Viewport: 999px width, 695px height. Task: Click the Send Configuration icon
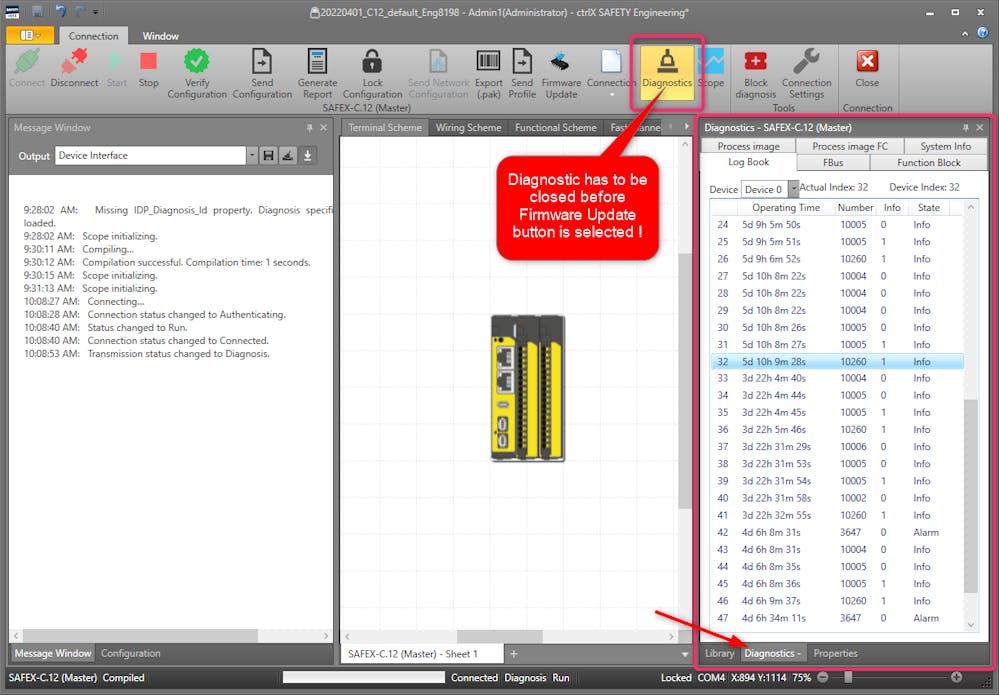(262, 61)
